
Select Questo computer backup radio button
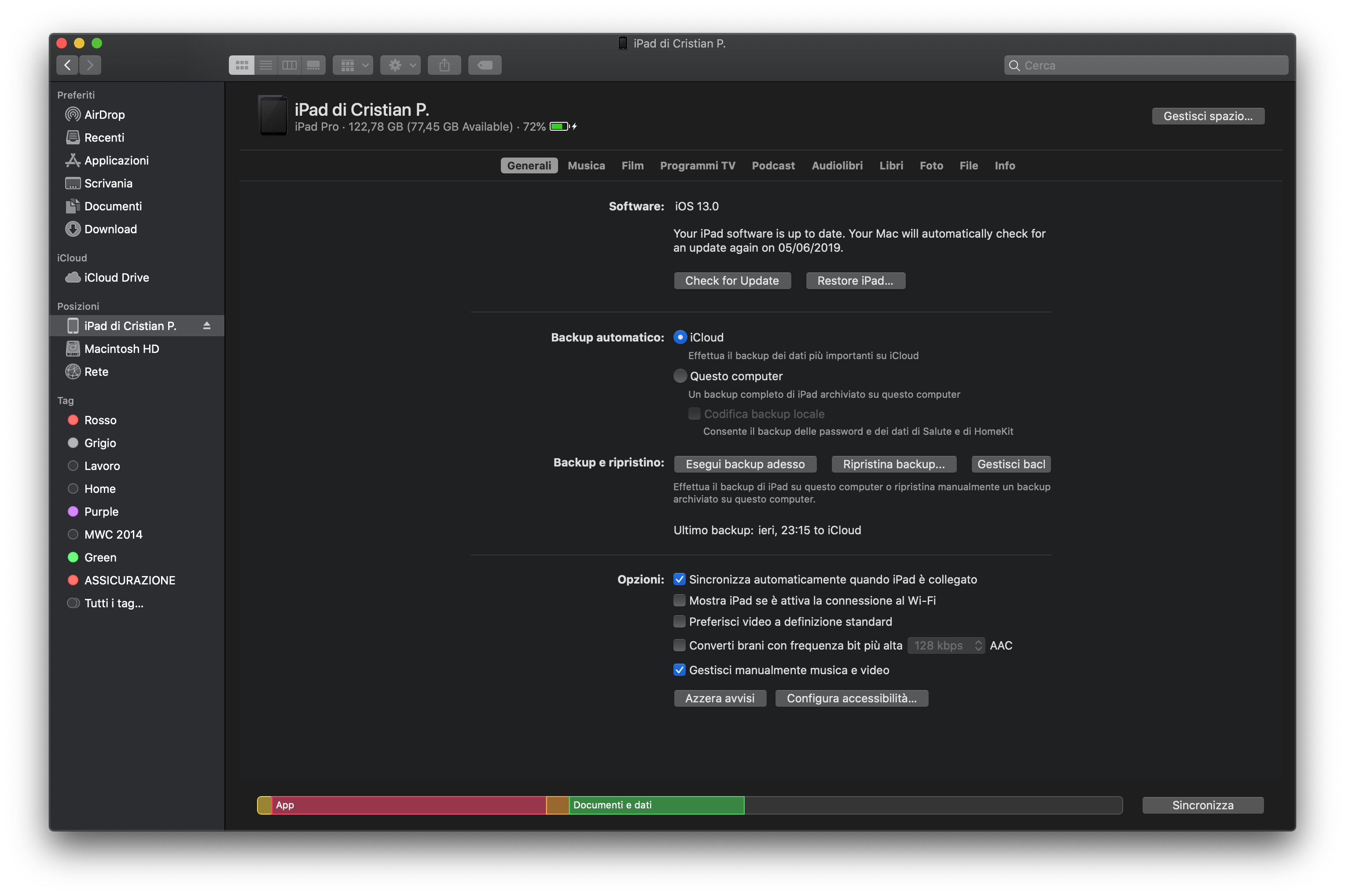pyautogui.click(x=680, y=376)
